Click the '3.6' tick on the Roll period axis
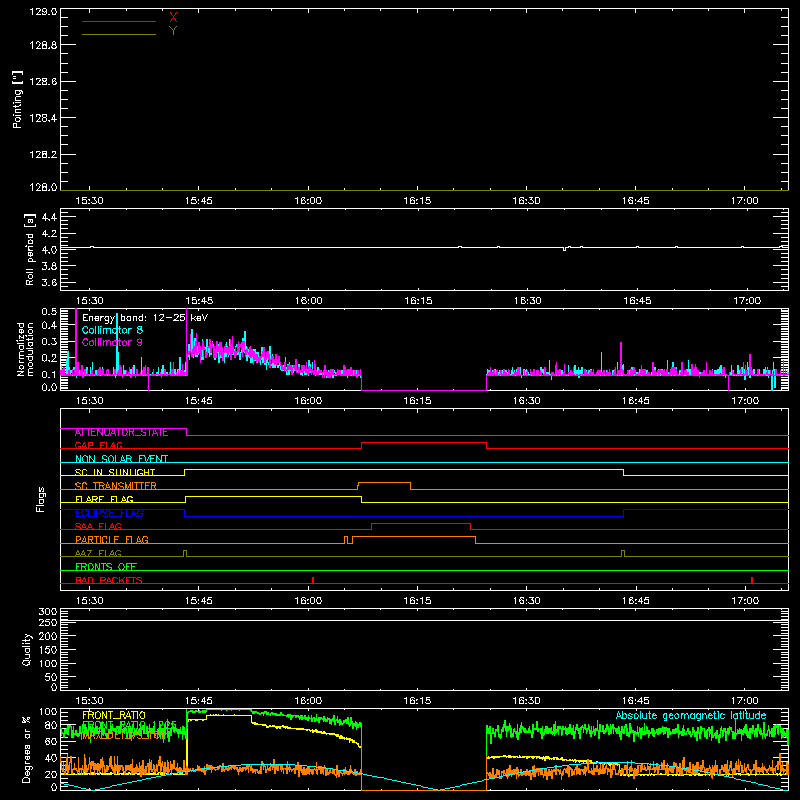The height and width of the screenshot is (800, 800). tap(49, 282)
